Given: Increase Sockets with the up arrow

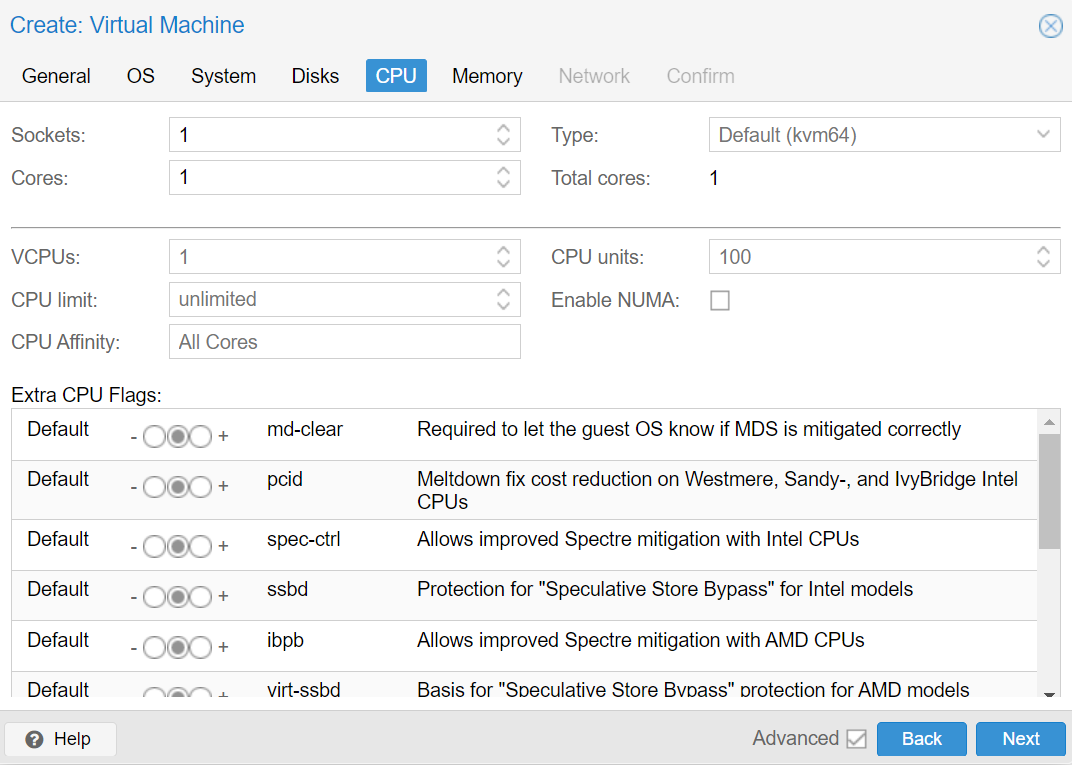Looking at the screenshot, I should coord(503,128).
